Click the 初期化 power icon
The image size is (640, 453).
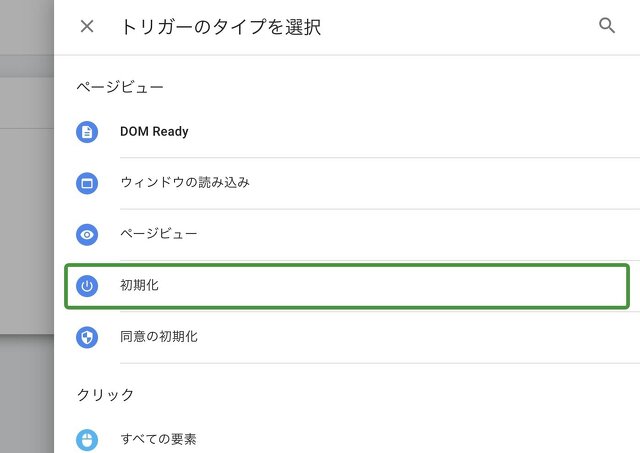point(87,286)
